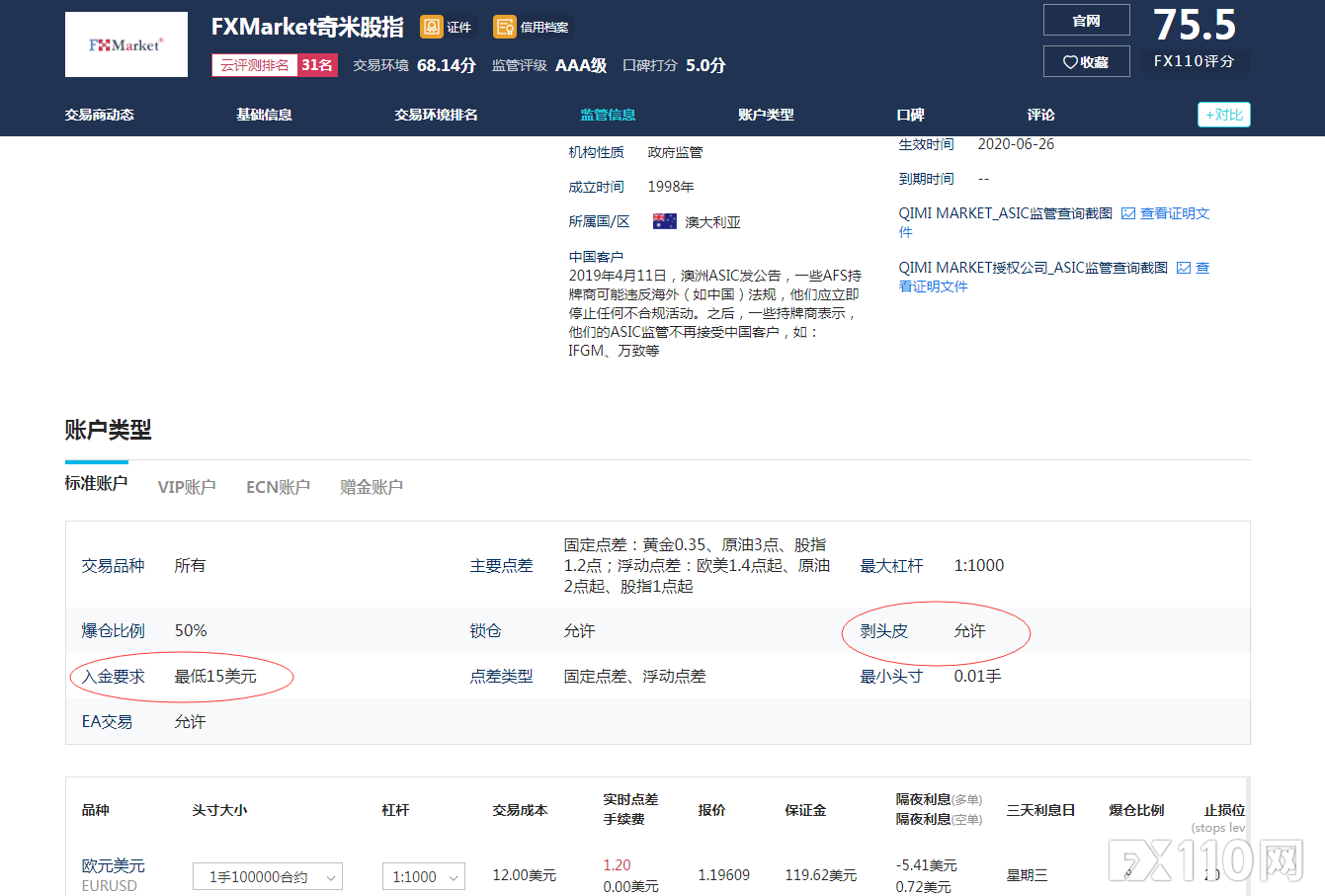Click the +对比 compare button
Image resolution: width=1325 pixels, height=896 pixels.
pos(1224,115)
